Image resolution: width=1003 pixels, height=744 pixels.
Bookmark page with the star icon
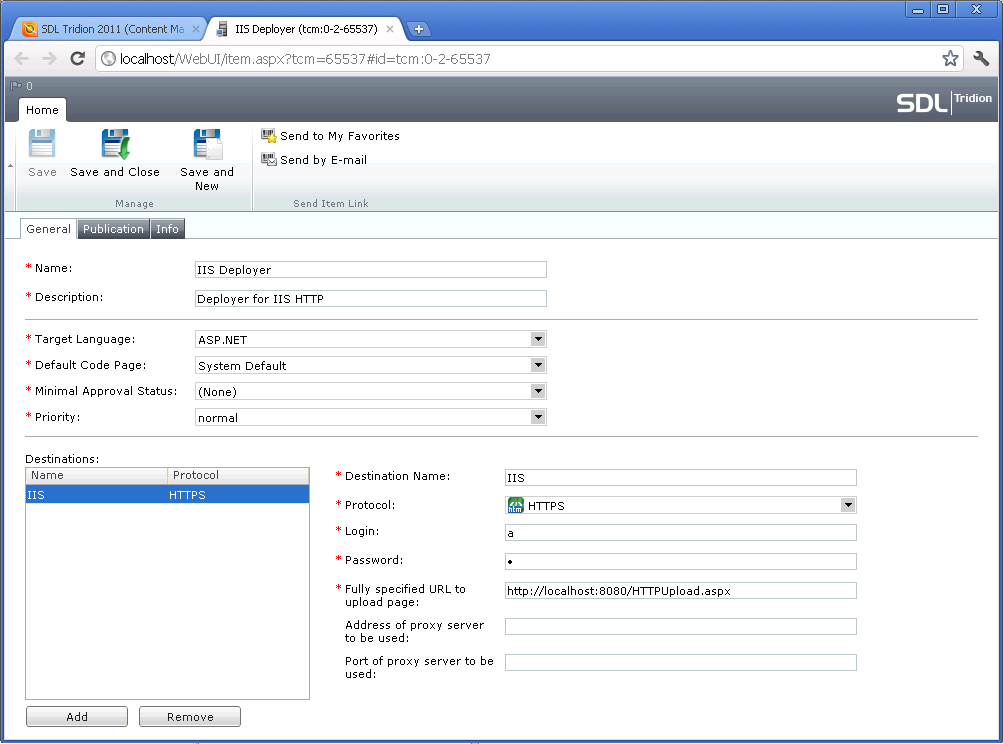[950, 59]
